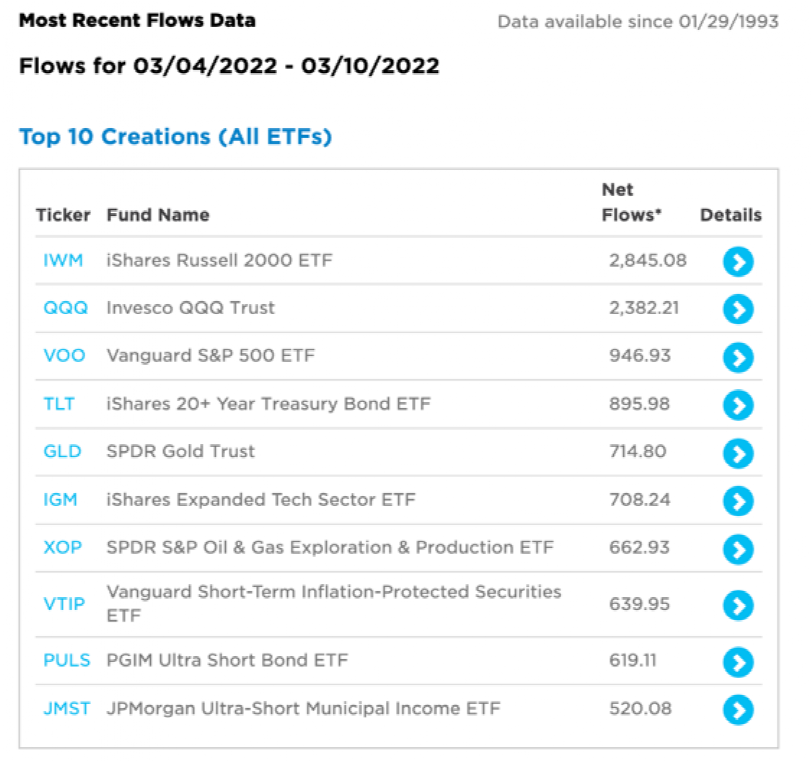Open details arrow for iShares Russell 2000 ETF
This screenshot has height=762, width=812.
738,261
